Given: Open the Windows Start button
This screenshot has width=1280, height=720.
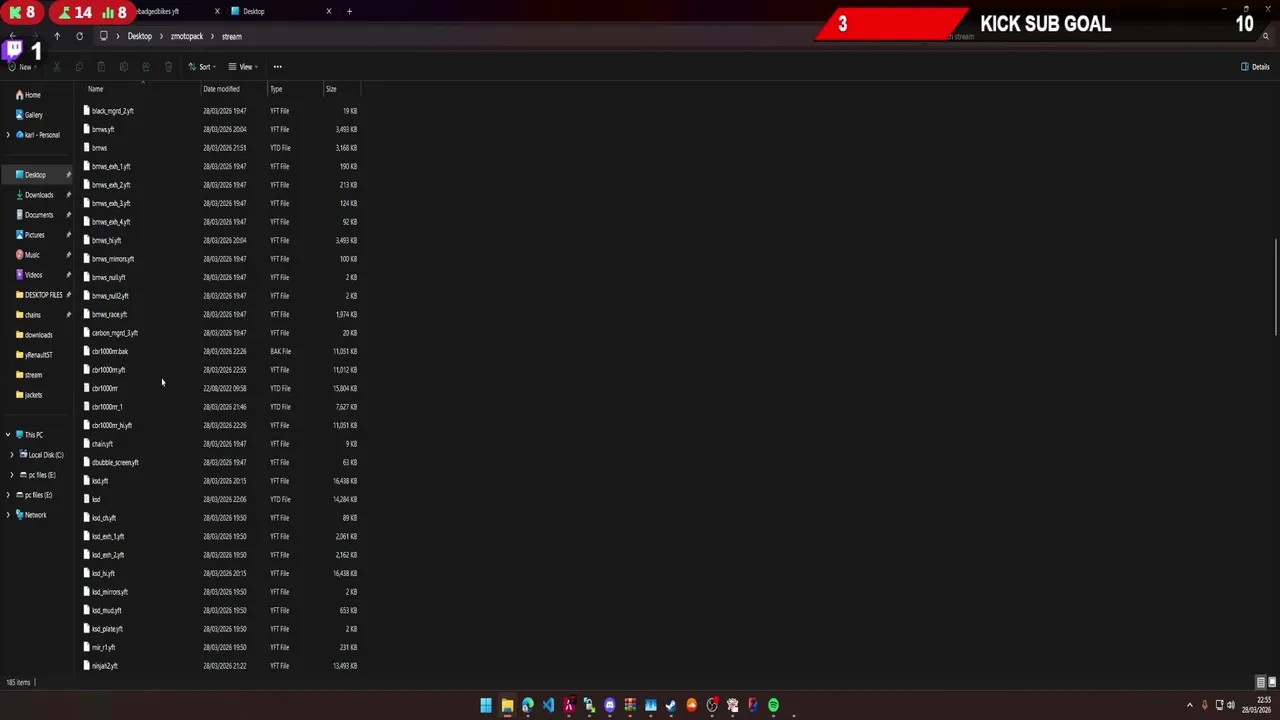Looking at the screenshot, I should [x=486, y=706].
